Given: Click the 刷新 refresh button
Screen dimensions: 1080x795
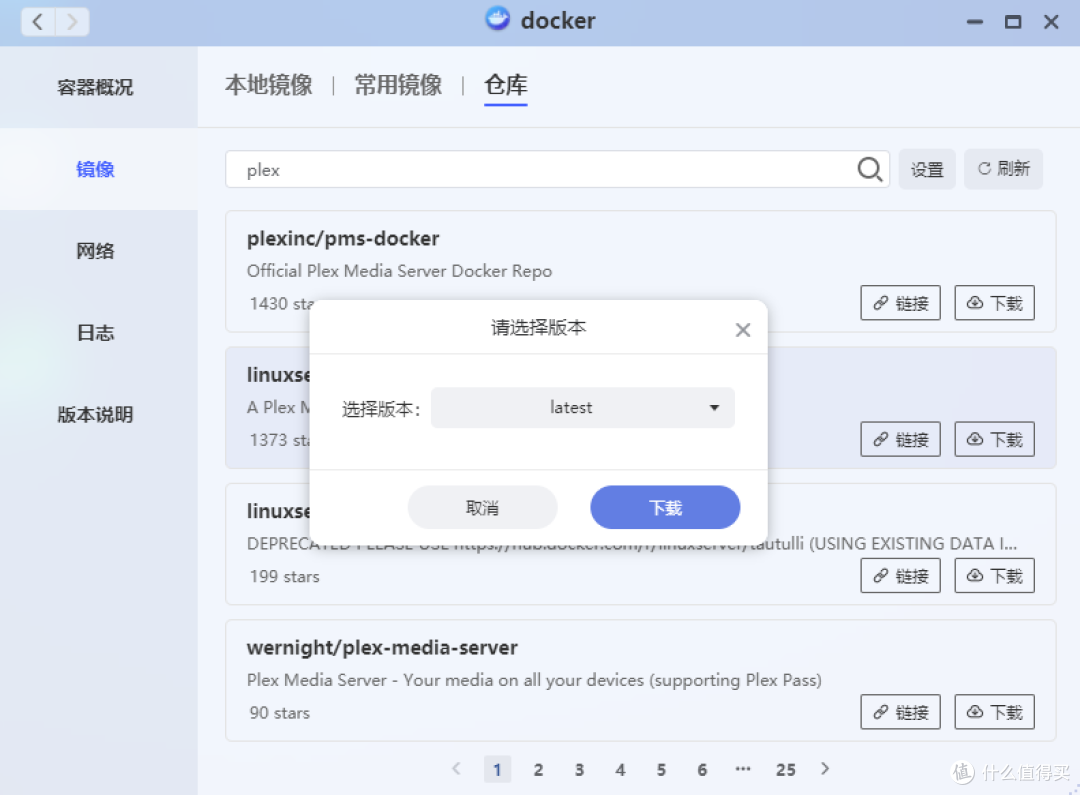Looking at the screenshot, I should 1004,169.
